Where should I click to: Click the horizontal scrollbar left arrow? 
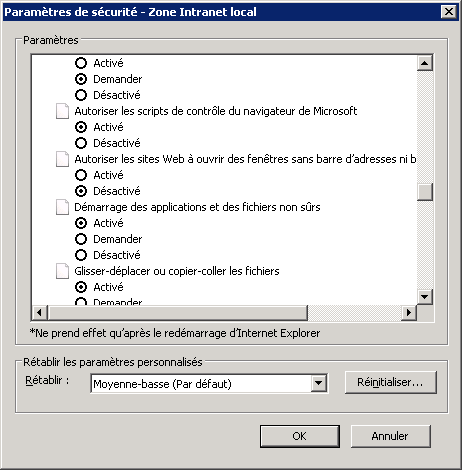[x=40, y=313]
